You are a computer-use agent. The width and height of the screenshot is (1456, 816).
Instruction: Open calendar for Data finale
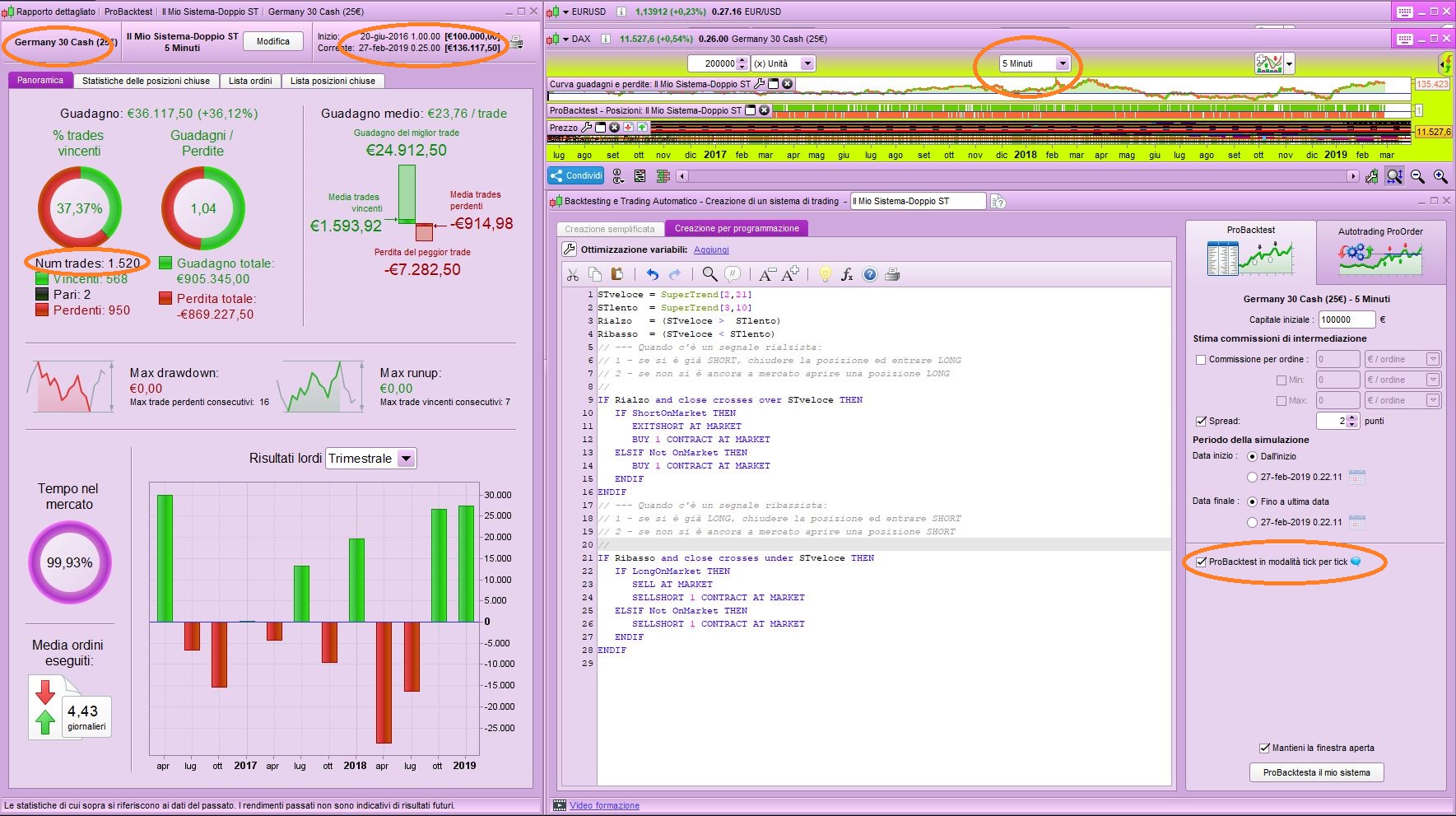[1357, 522]
